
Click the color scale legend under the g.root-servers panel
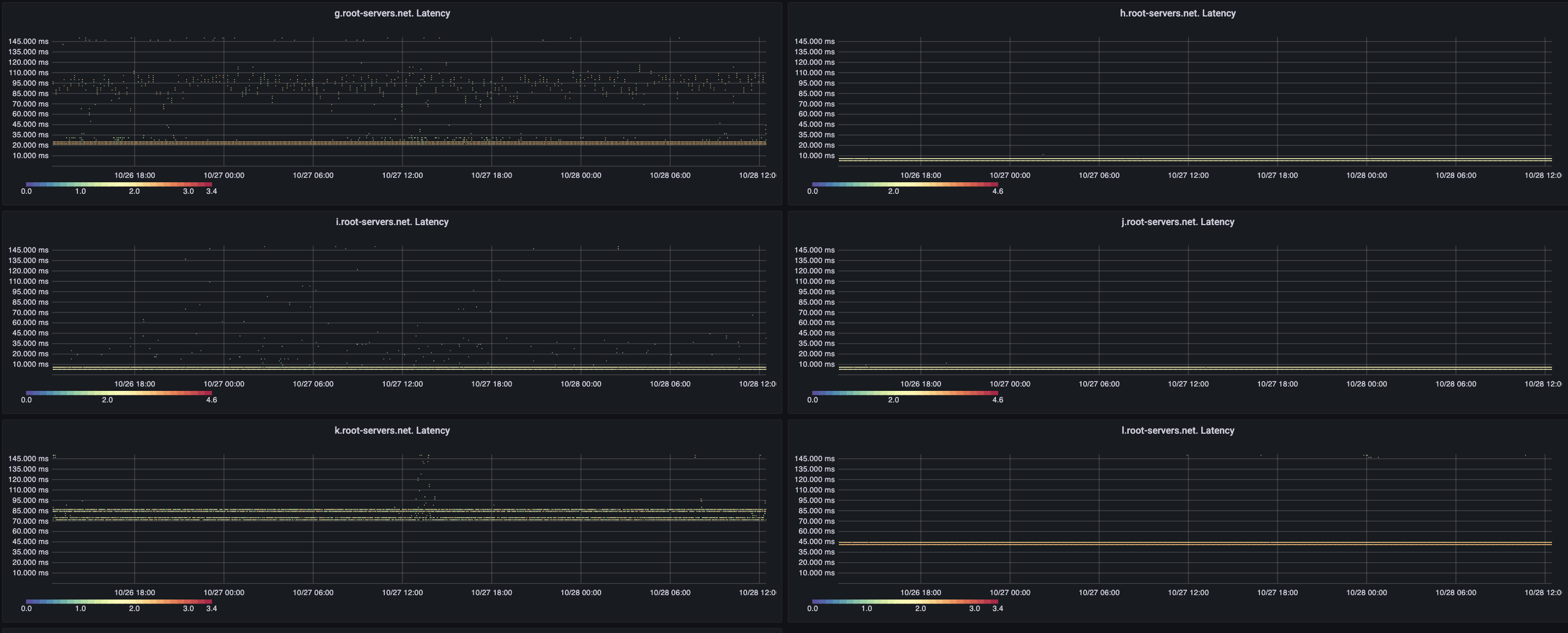tap(119, 184)
